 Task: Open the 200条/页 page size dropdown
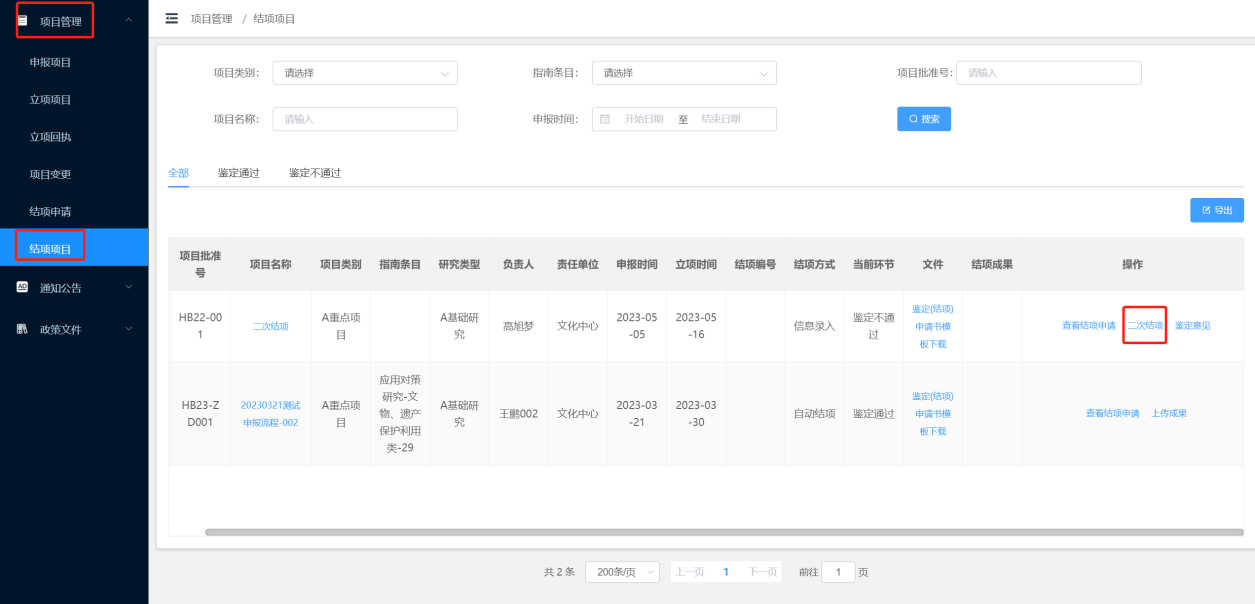[621, 572]
